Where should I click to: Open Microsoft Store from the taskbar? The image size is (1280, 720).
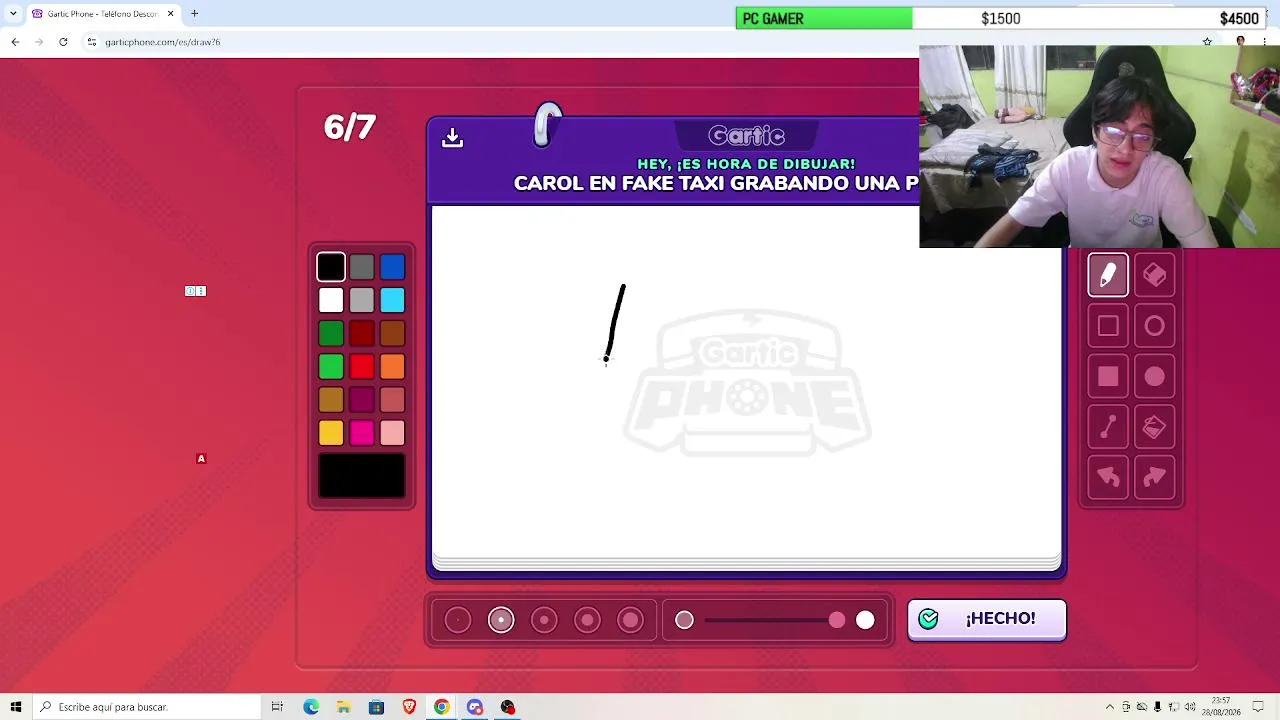[x=376, y=707]
